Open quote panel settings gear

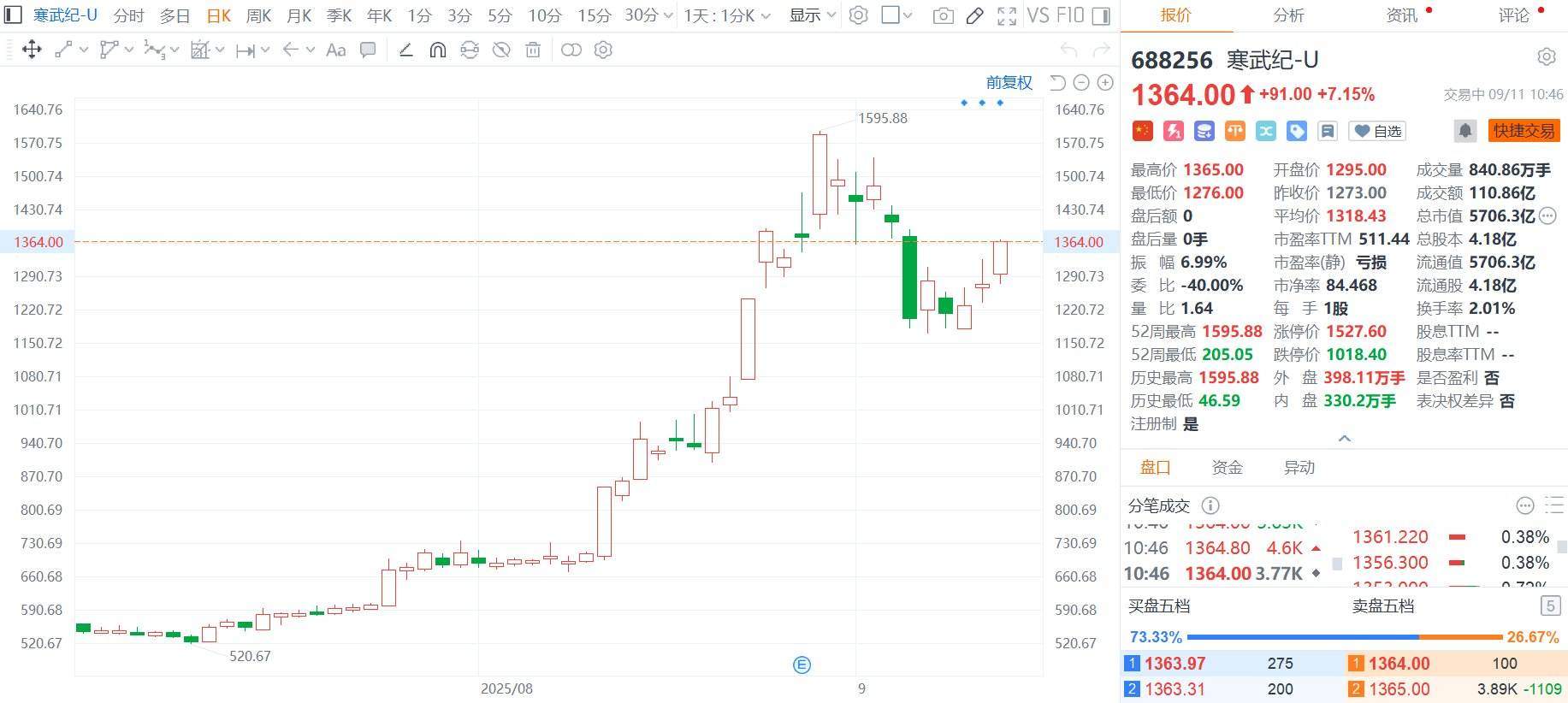pyautogui.click(x=1547, y=56)
